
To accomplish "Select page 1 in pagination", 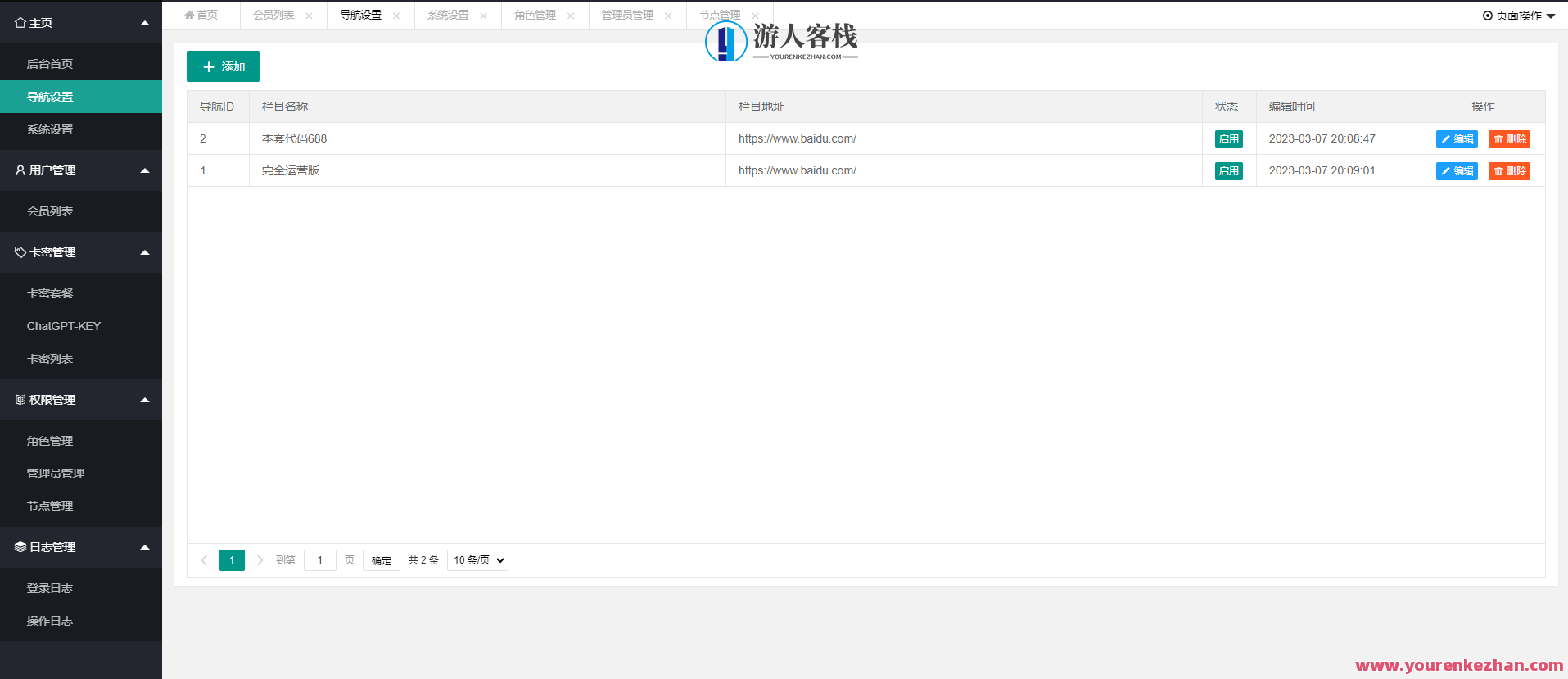I will coord(232,560).
